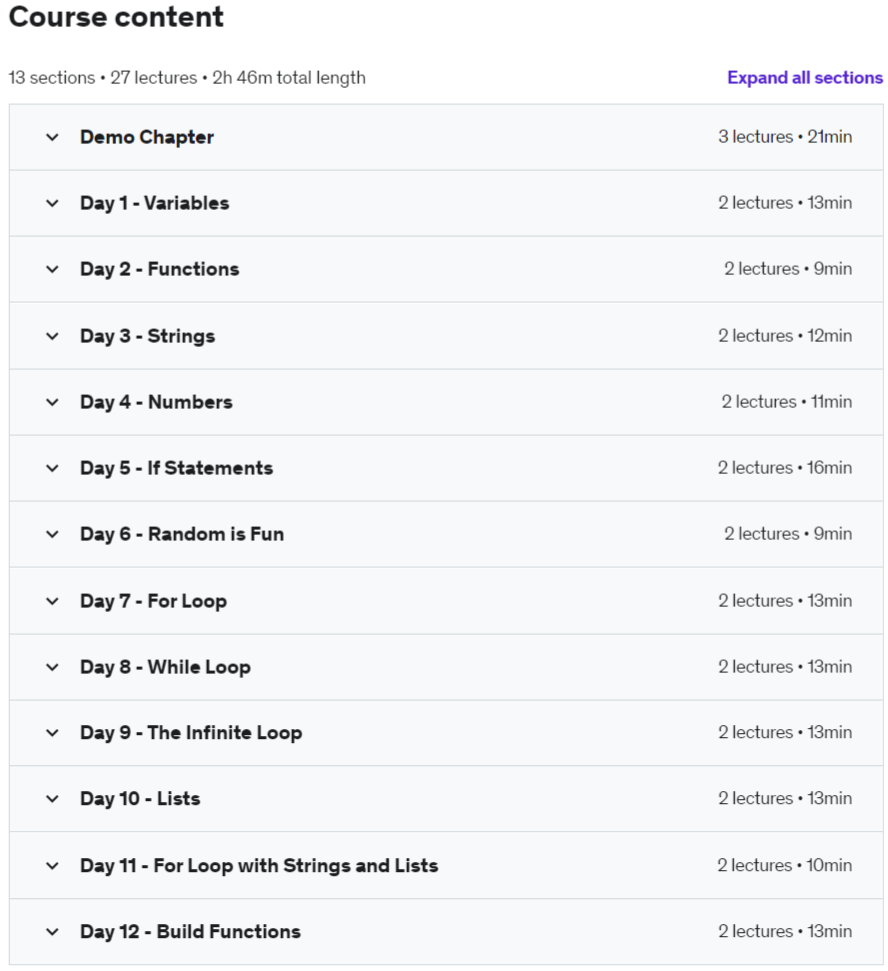Click the chevron icon for Day 7 - For Loop
Viewport: 888px width, 971px height.
click(53, 601)
